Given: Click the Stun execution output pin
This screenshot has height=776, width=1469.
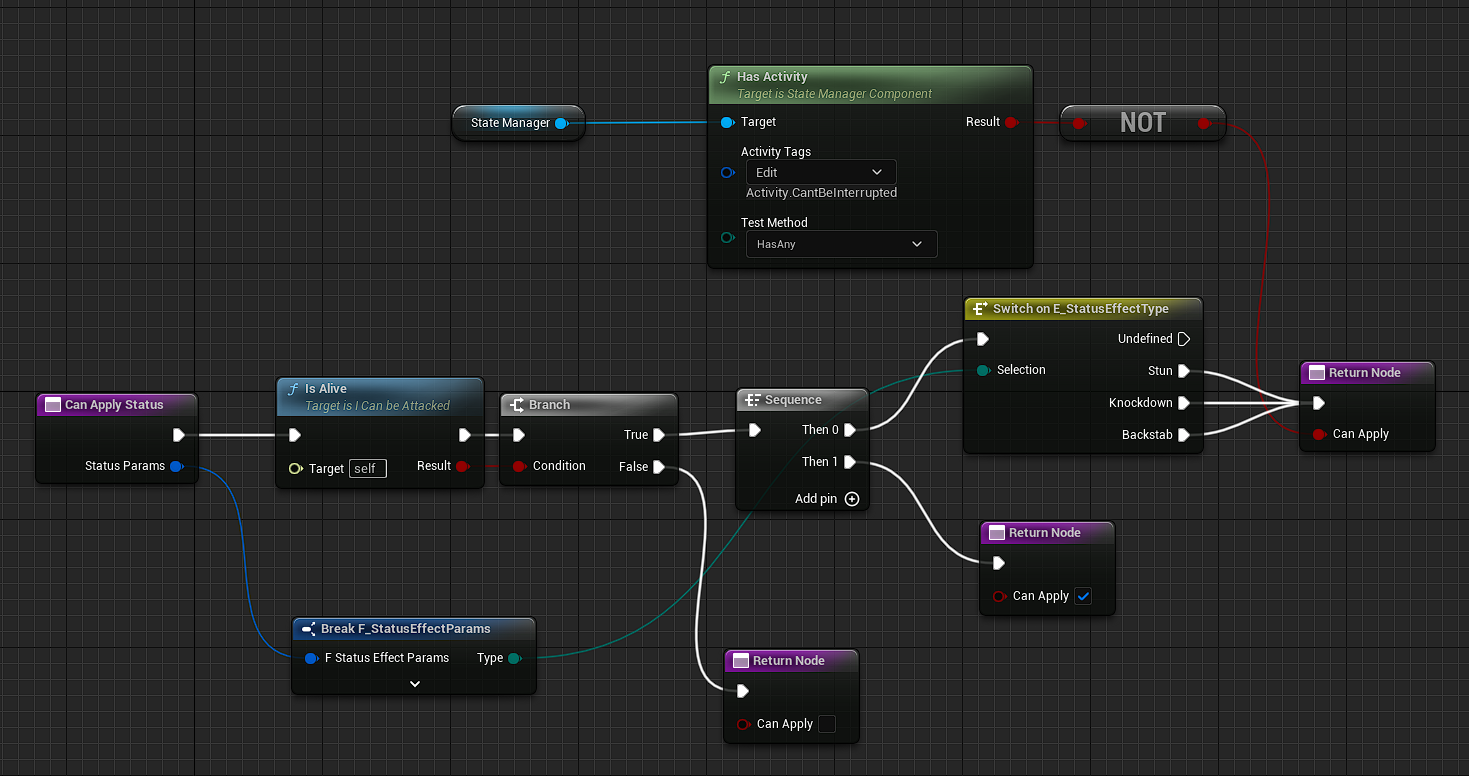Looking at the screenshot, I should tap(1184, 371).
